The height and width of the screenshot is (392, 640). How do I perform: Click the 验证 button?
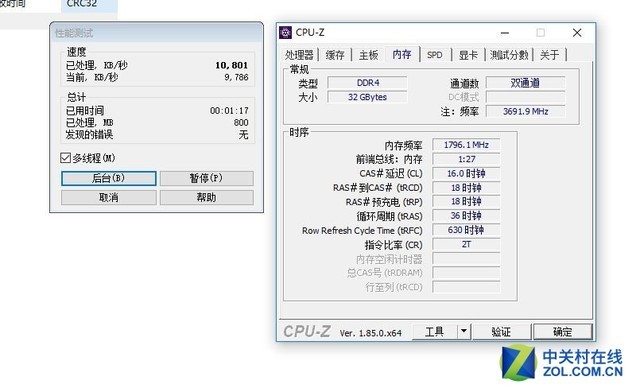502,332
